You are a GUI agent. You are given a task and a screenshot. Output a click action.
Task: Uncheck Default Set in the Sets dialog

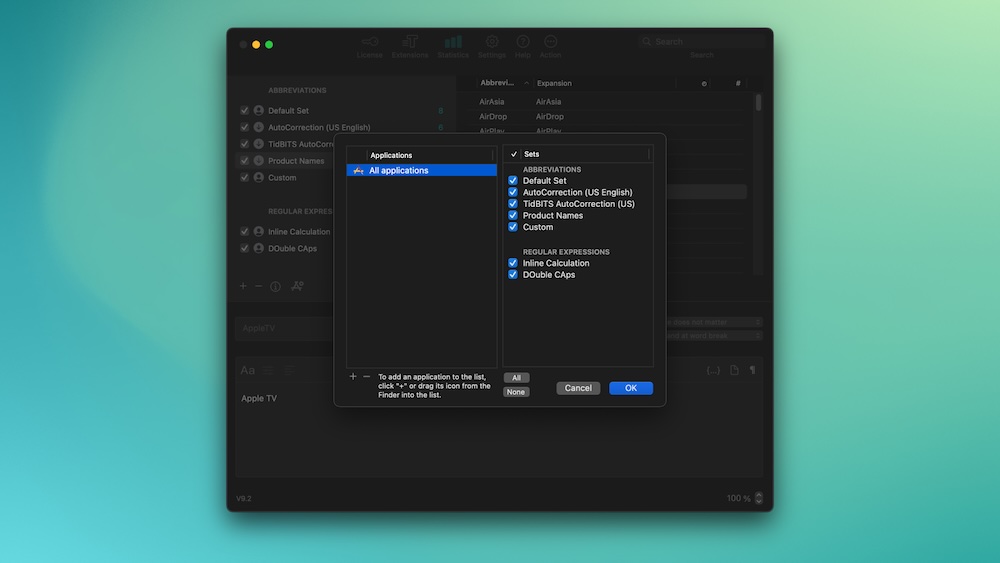pos(513,180)
